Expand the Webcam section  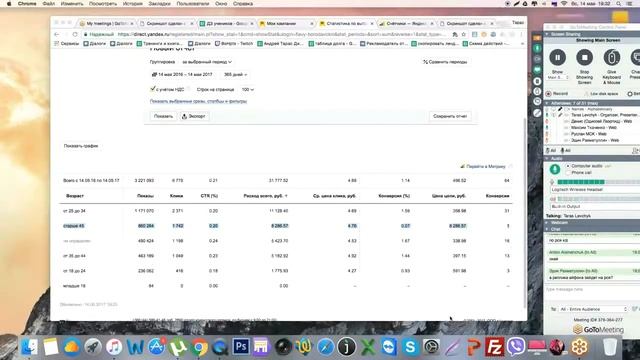click(x=547, y=222)
